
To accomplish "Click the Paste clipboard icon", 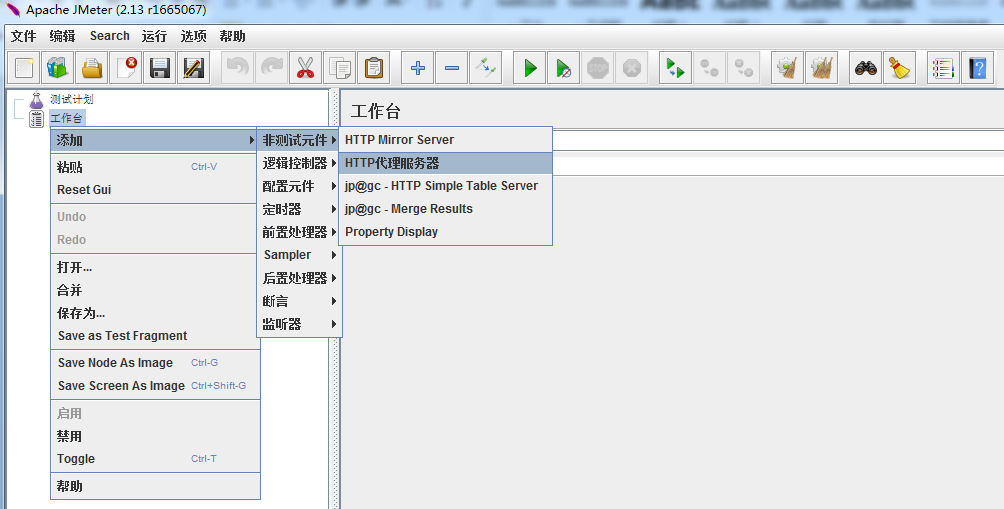I will (373, 68).
